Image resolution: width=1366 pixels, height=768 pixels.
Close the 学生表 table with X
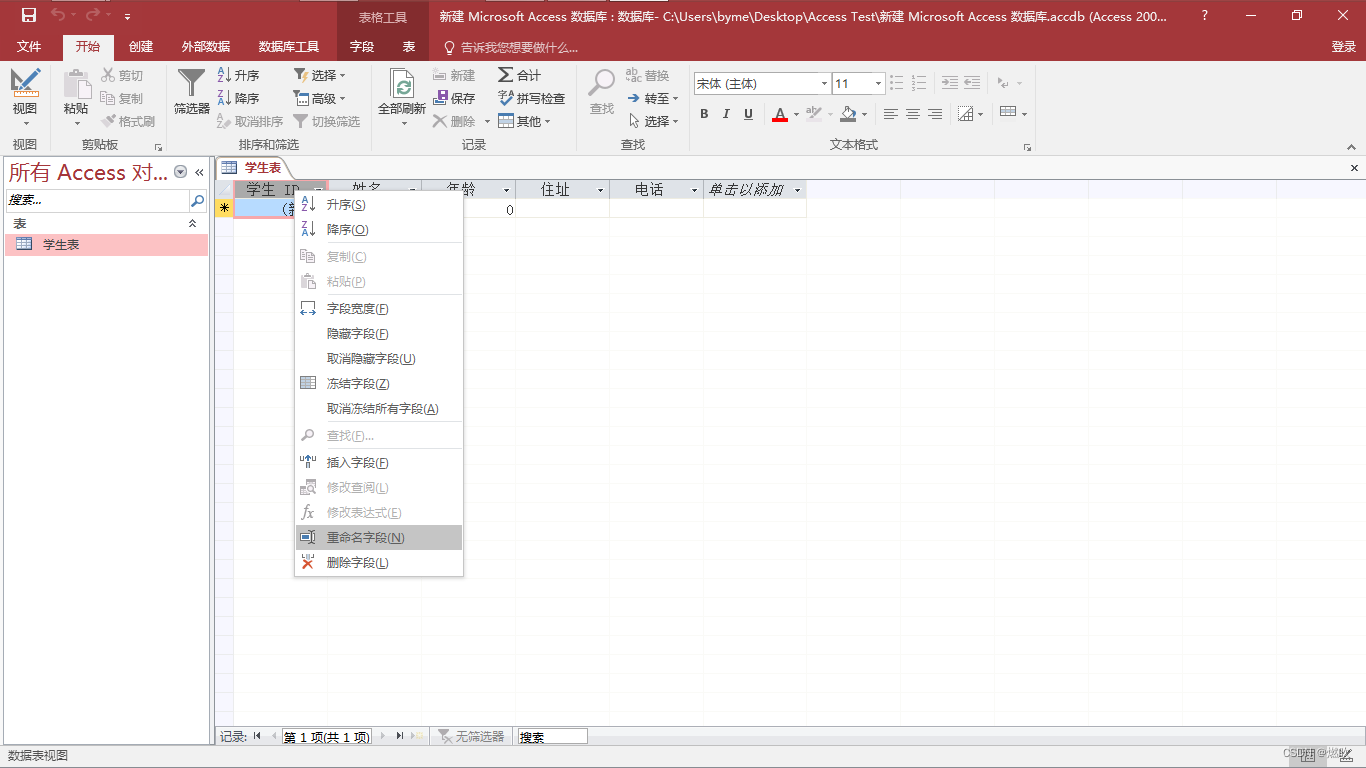1354,168
